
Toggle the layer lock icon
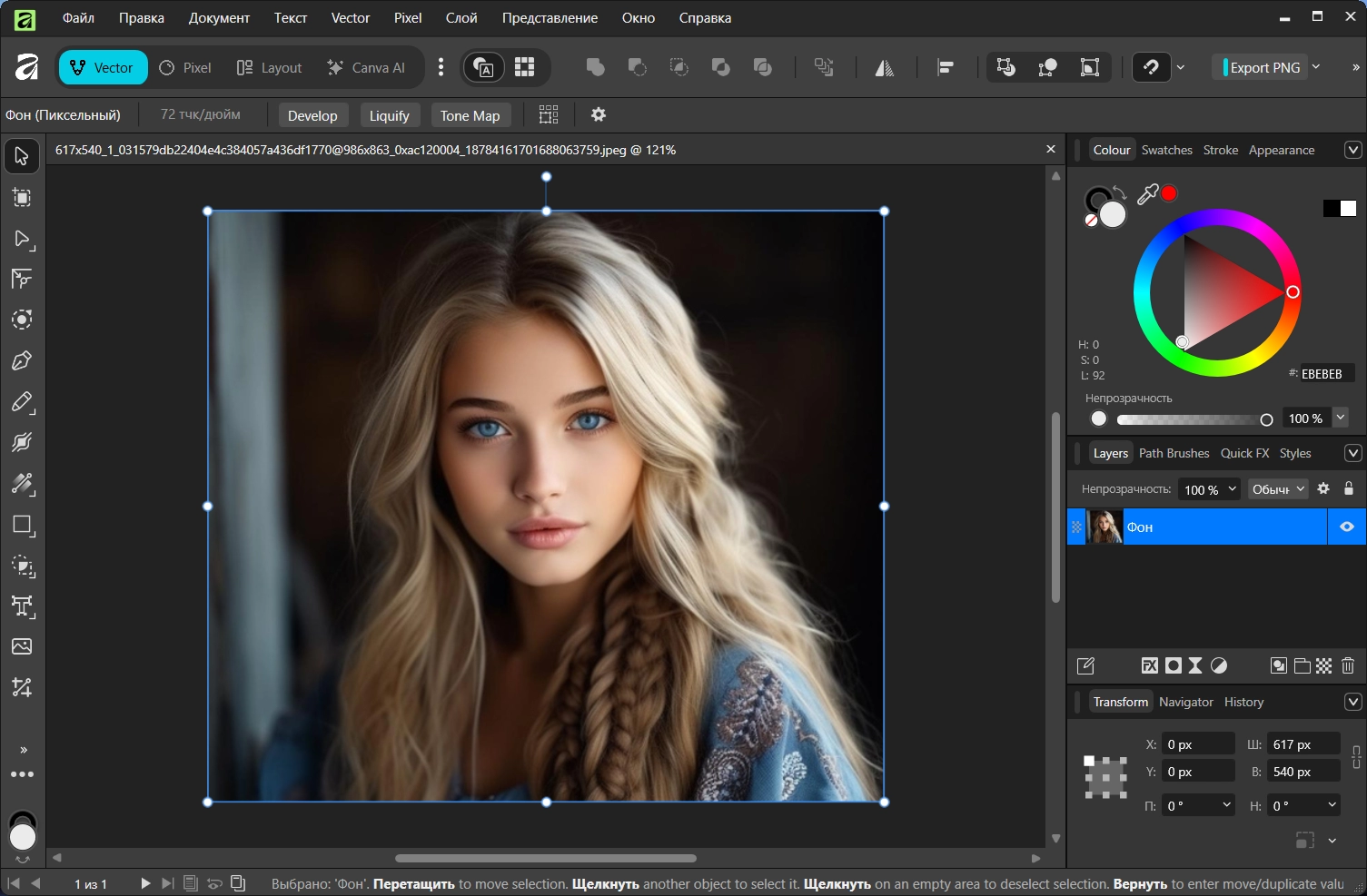pyautogui.click(x=1349, y=488)
